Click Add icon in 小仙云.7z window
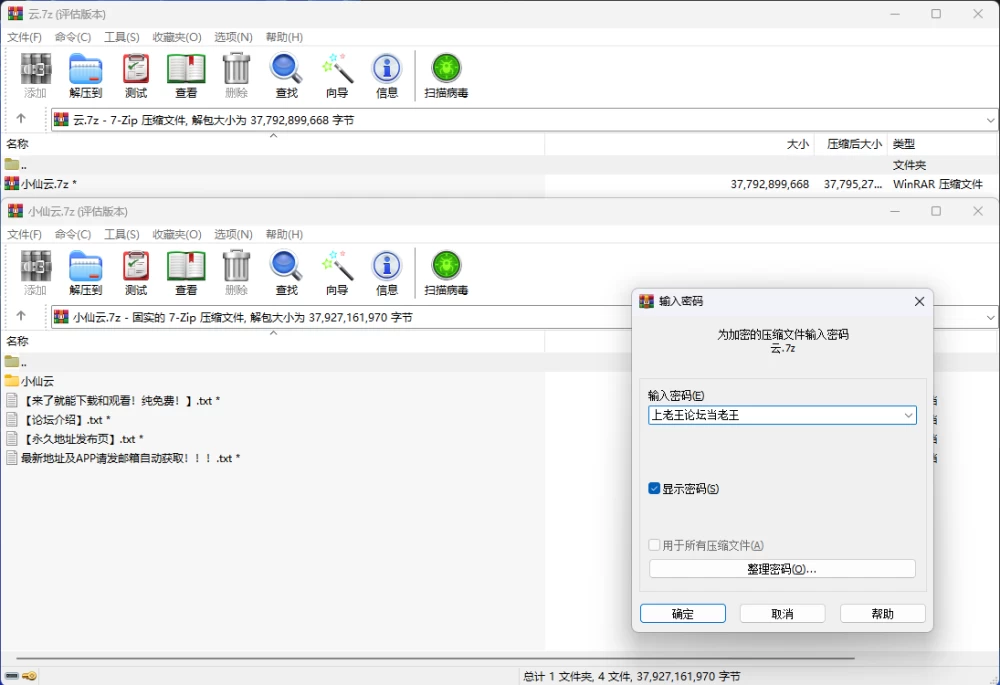1000x685 pixels. tap(35, 272)
